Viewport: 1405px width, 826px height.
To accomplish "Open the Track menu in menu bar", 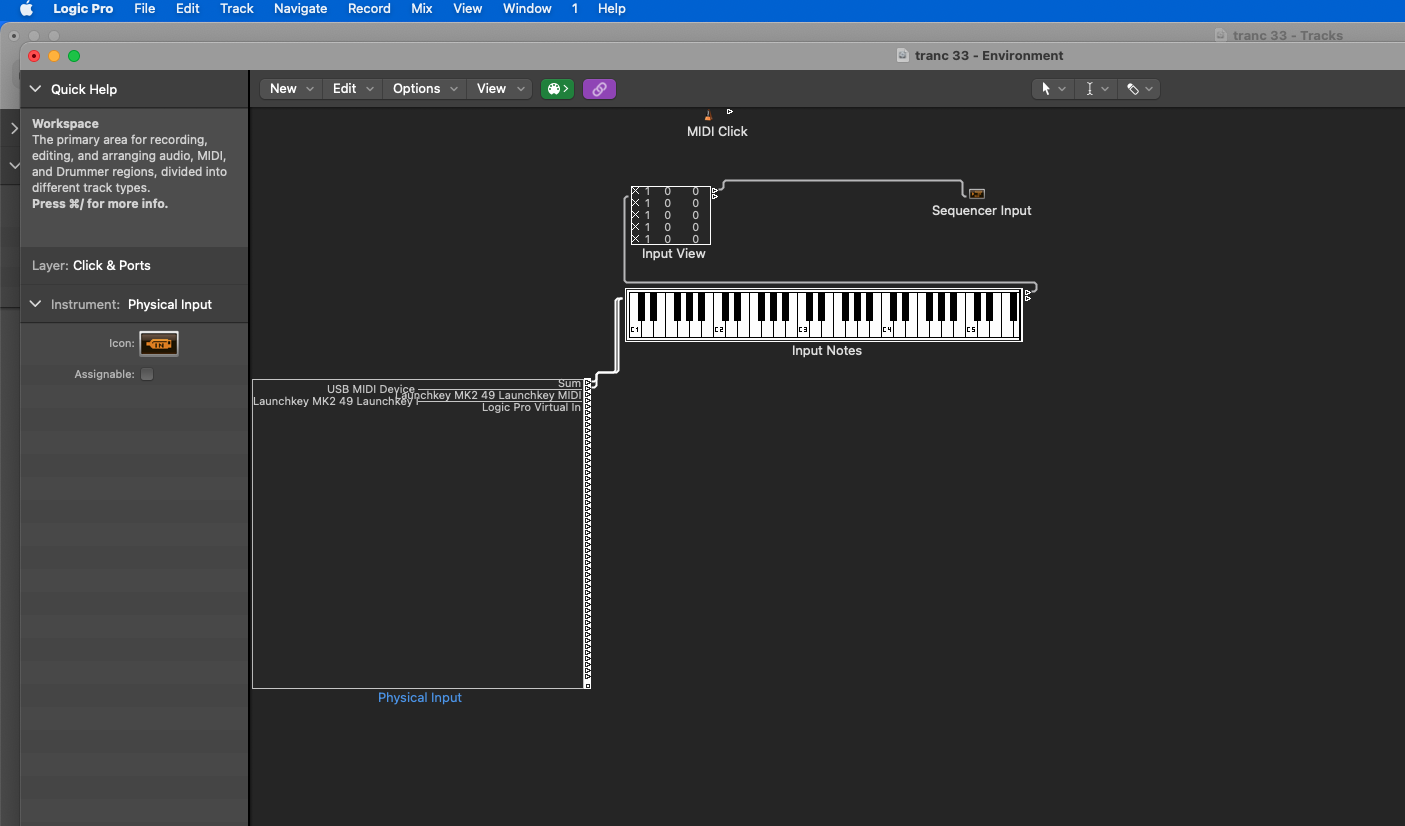I will pyautogui.click(x=236, y=9).
